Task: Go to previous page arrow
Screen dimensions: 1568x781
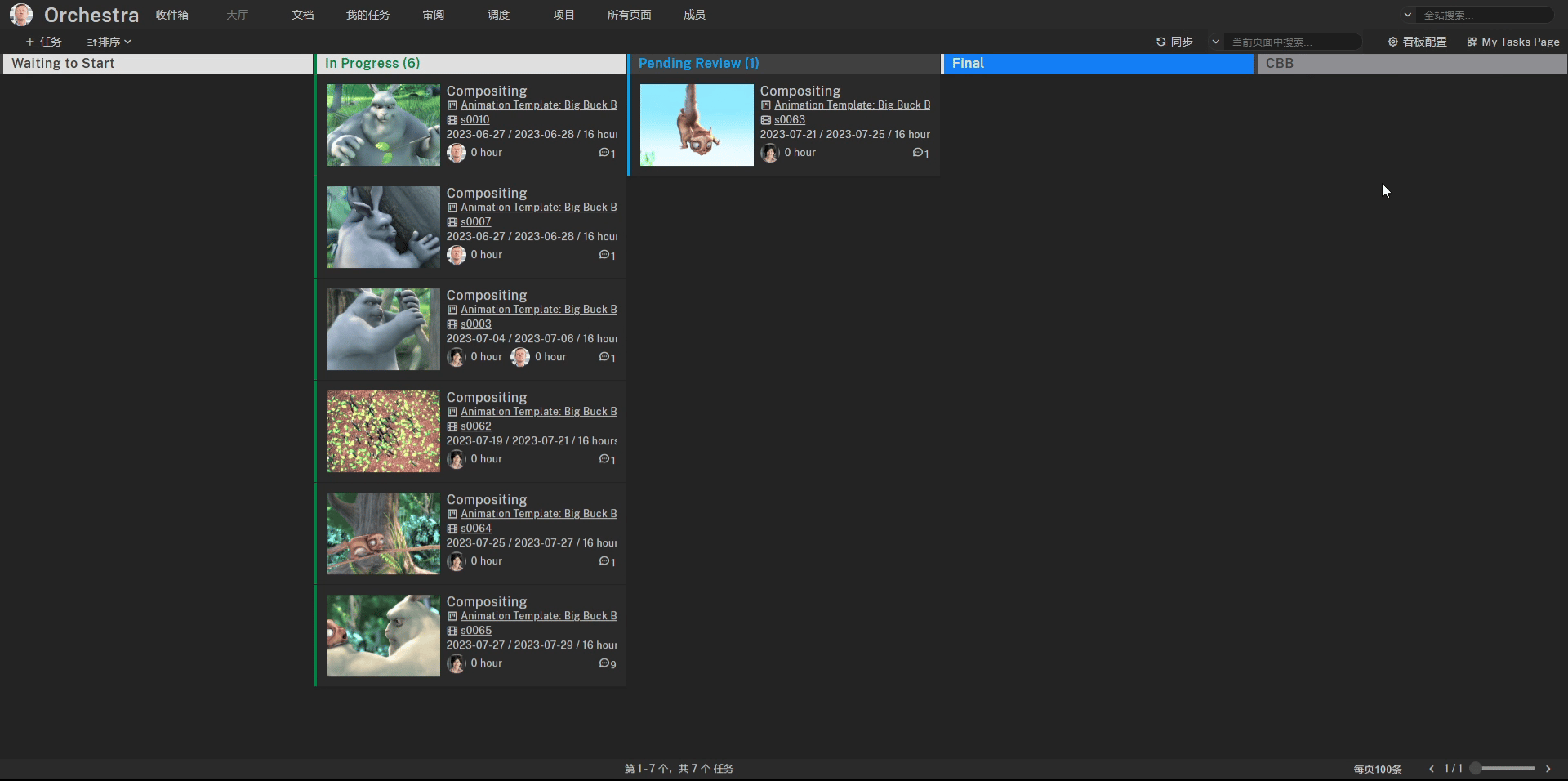Action: coord(1432,769)
